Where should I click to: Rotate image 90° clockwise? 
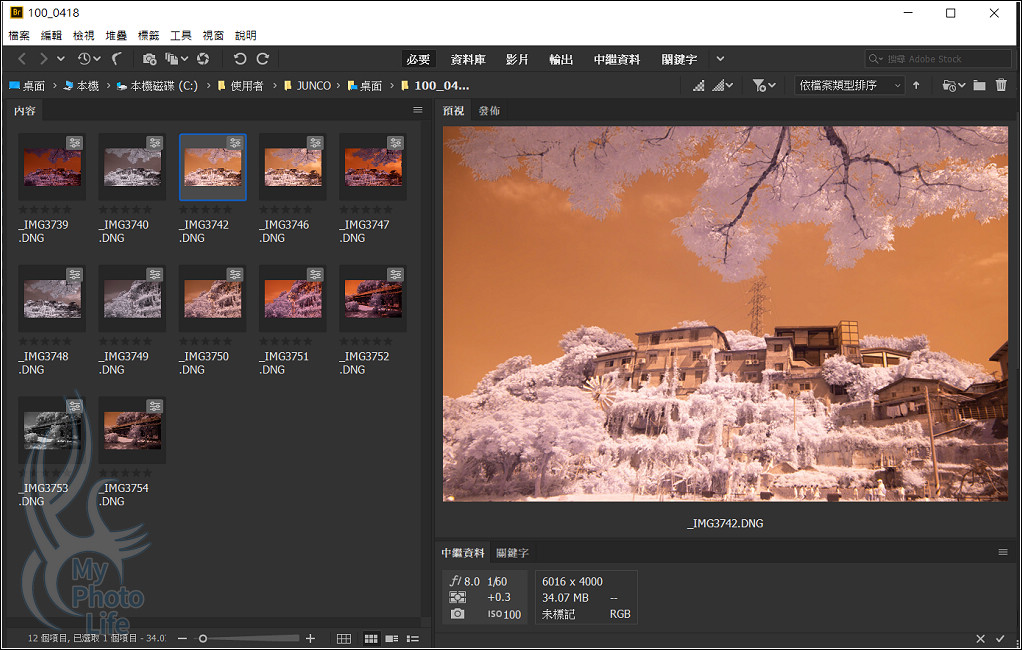point(263,59)
